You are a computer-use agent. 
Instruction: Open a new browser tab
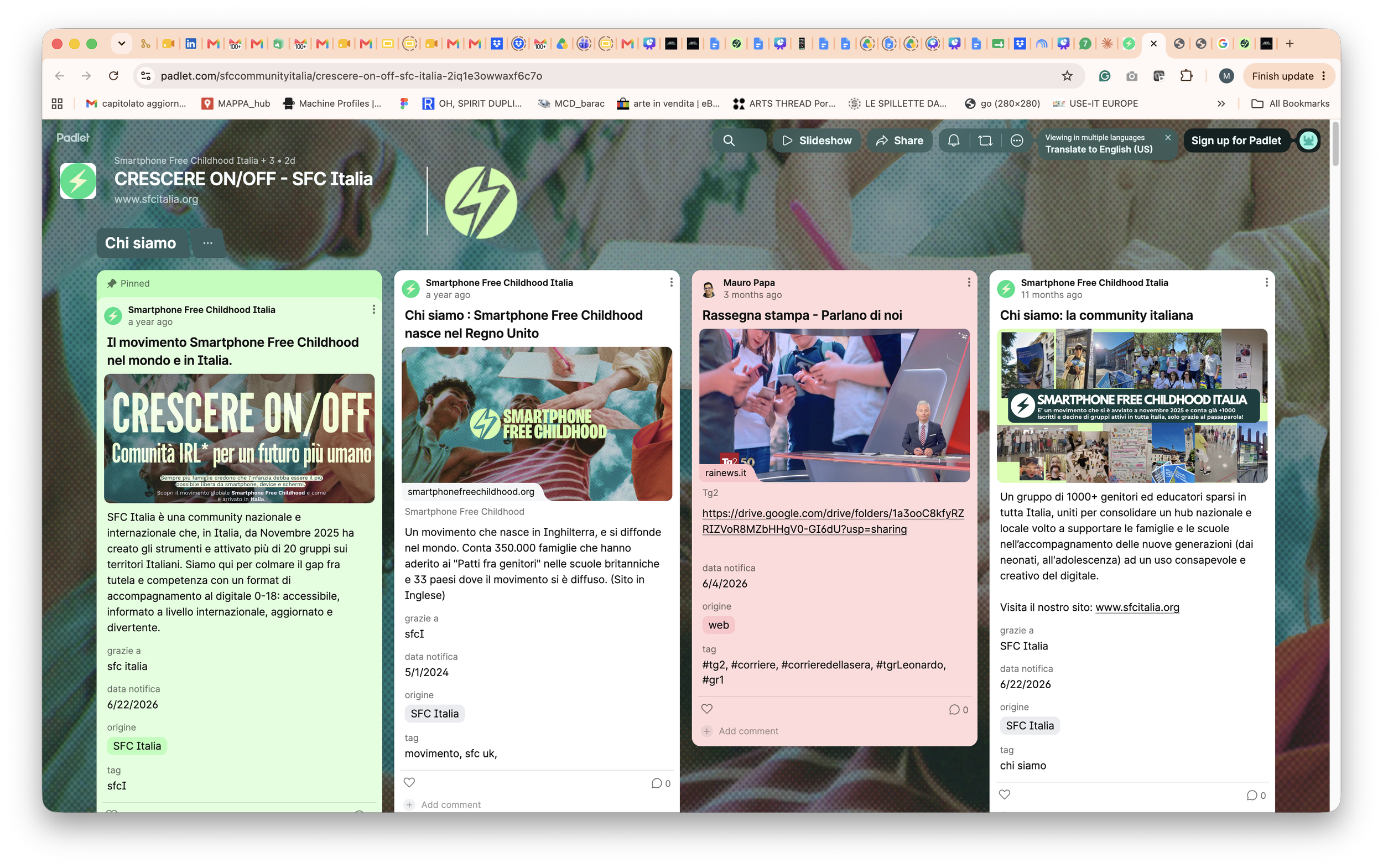[x=1290, y=44]
